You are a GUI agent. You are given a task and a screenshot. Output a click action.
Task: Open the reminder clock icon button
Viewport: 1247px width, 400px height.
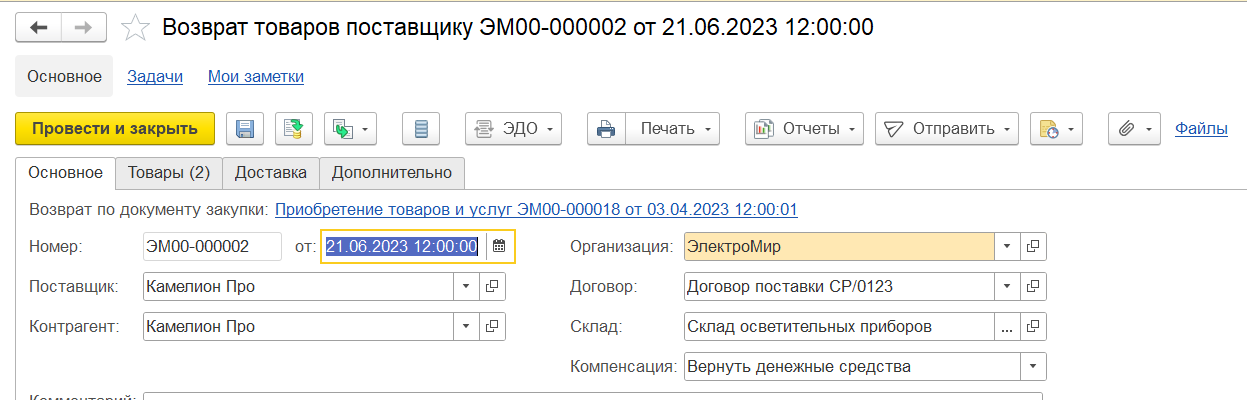point(1056,128)
